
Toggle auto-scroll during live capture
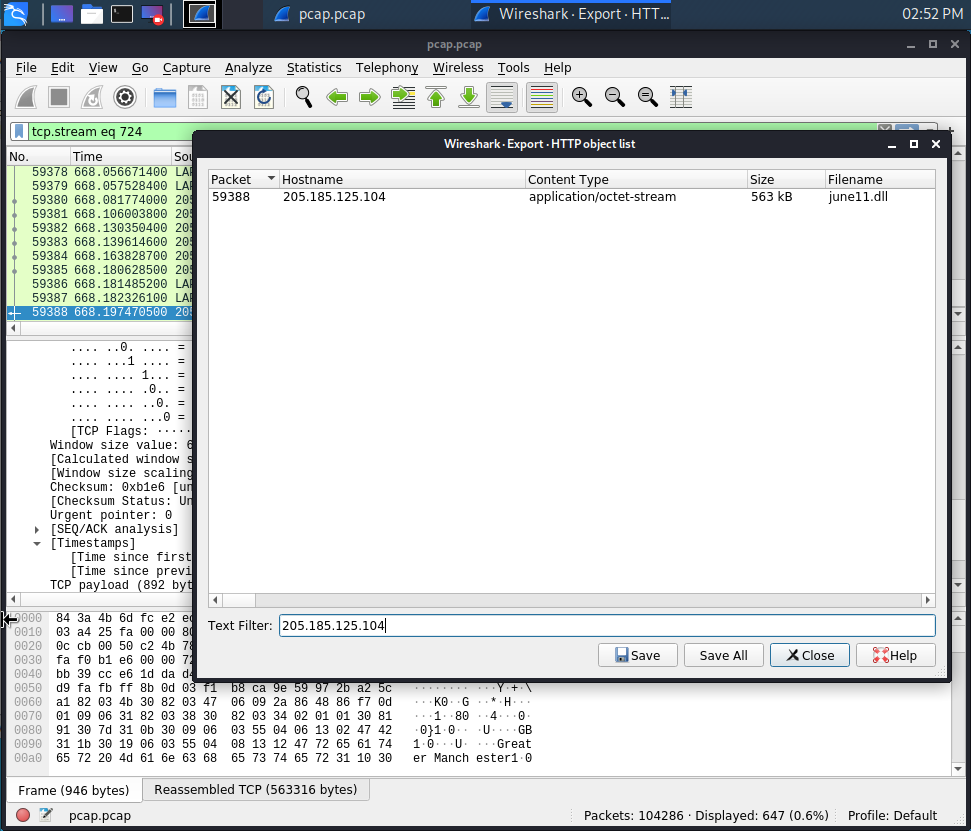(502, 97)
